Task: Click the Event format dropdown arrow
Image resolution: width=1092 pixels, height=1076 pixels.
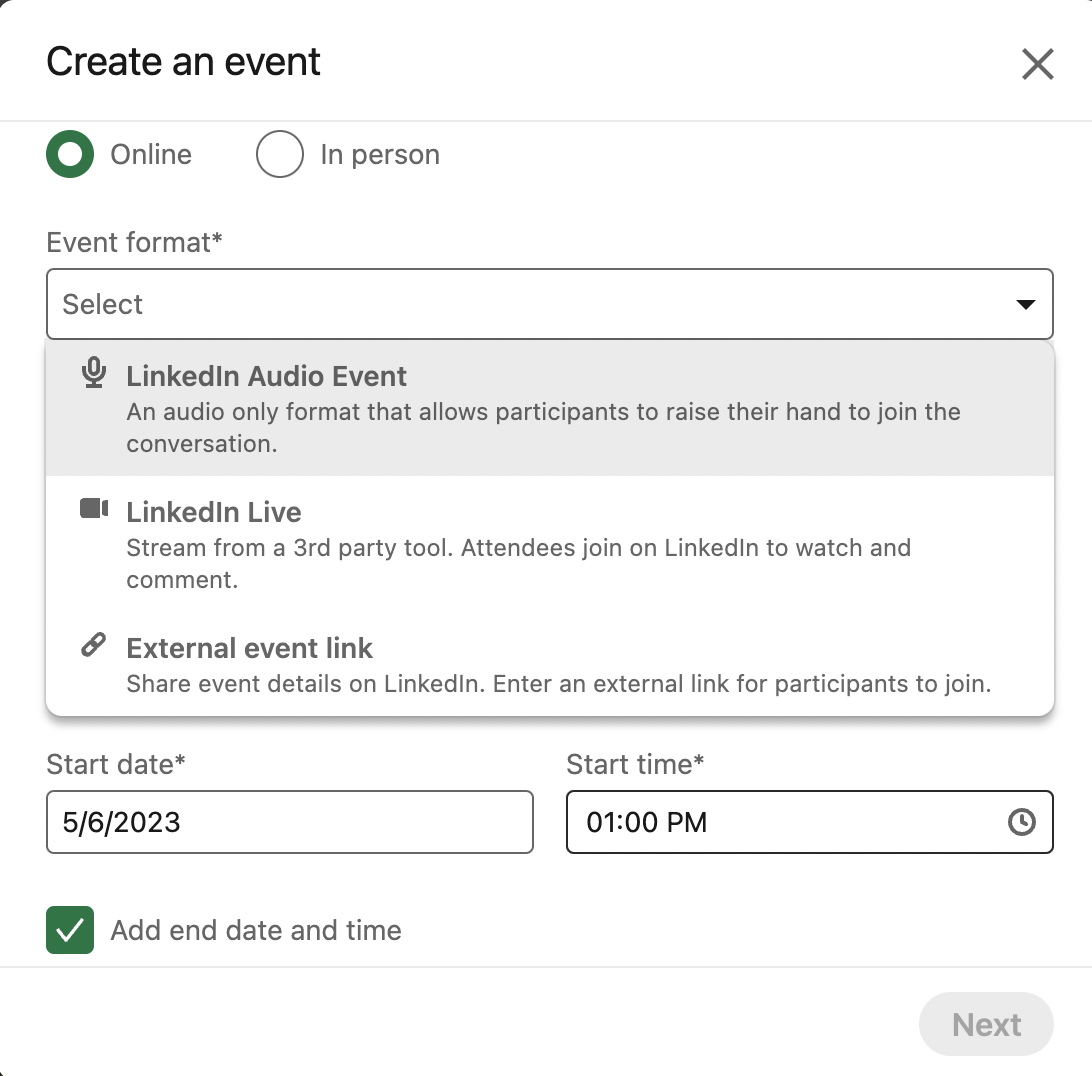Action: click(x=1025, y=304)
